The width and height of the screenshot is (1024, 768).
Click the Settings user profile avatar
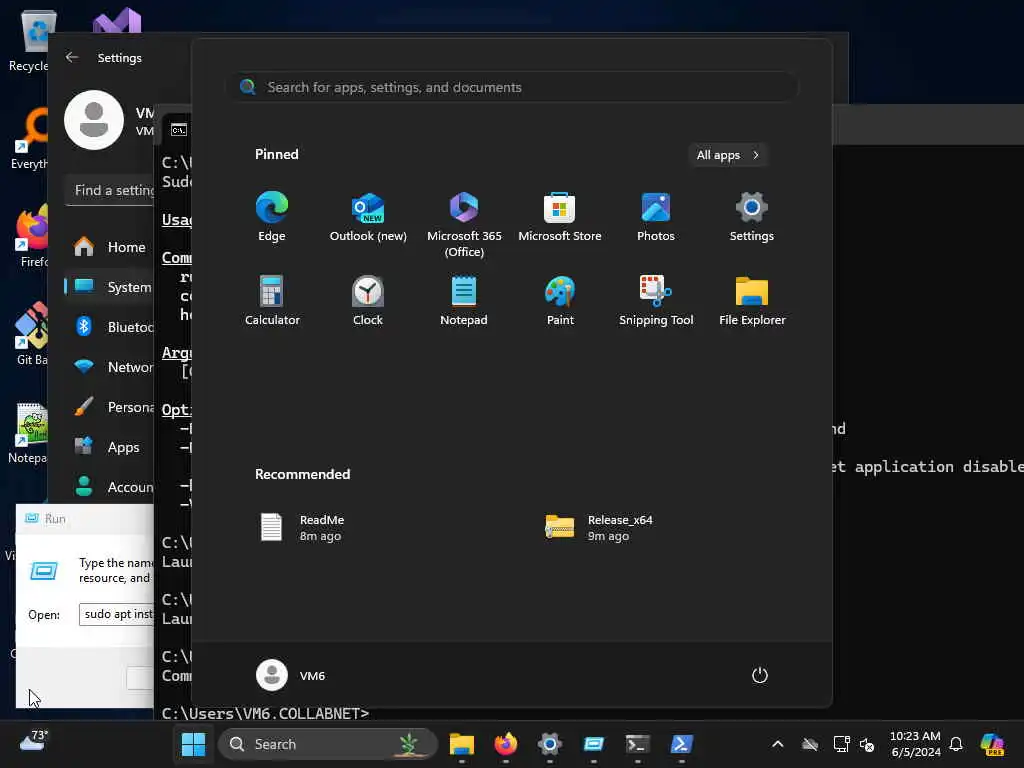[x=94, y=120]
